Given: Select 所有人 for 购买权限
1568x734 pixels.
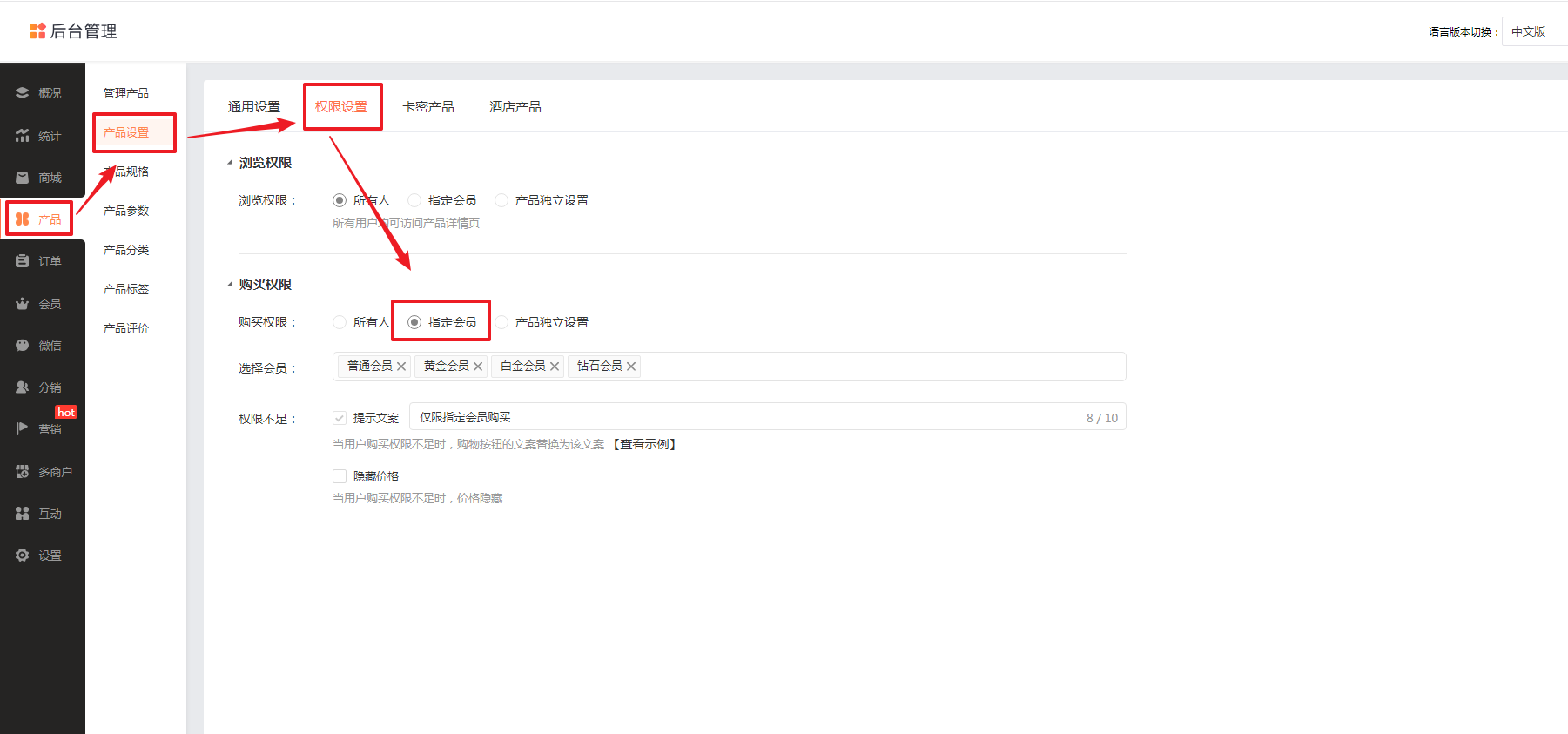Looking at the screenshot, I should click(x=340, y=322).
